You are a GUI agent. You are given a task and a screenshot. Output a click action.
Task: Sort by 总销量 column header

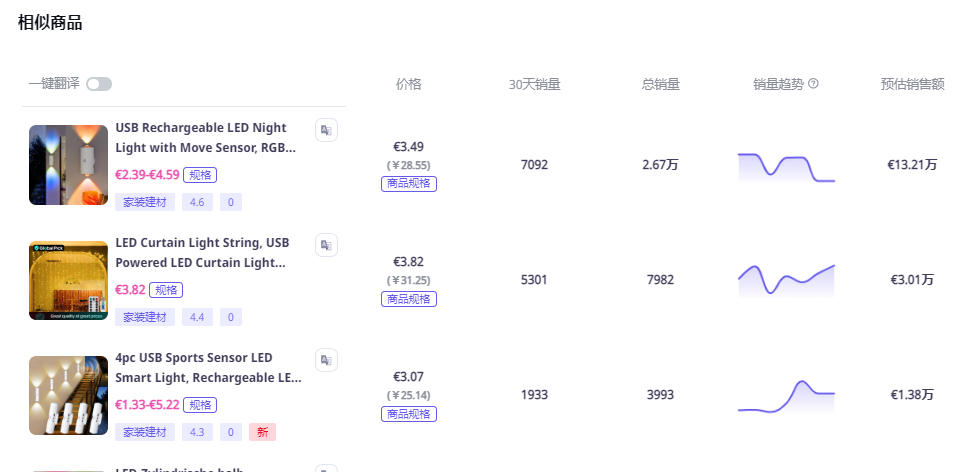[x=660, y=84]
